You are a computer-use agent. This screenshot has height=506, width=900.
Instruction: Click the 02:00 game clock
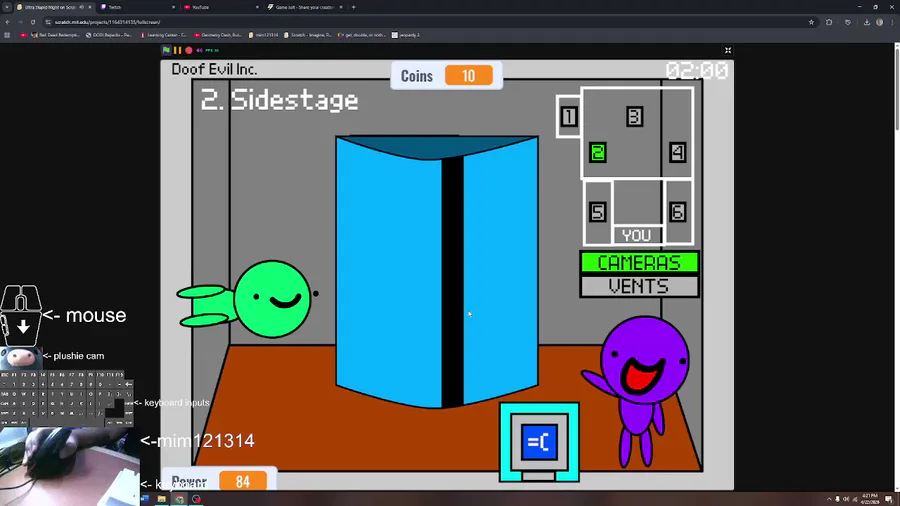[x=697, y=71]
